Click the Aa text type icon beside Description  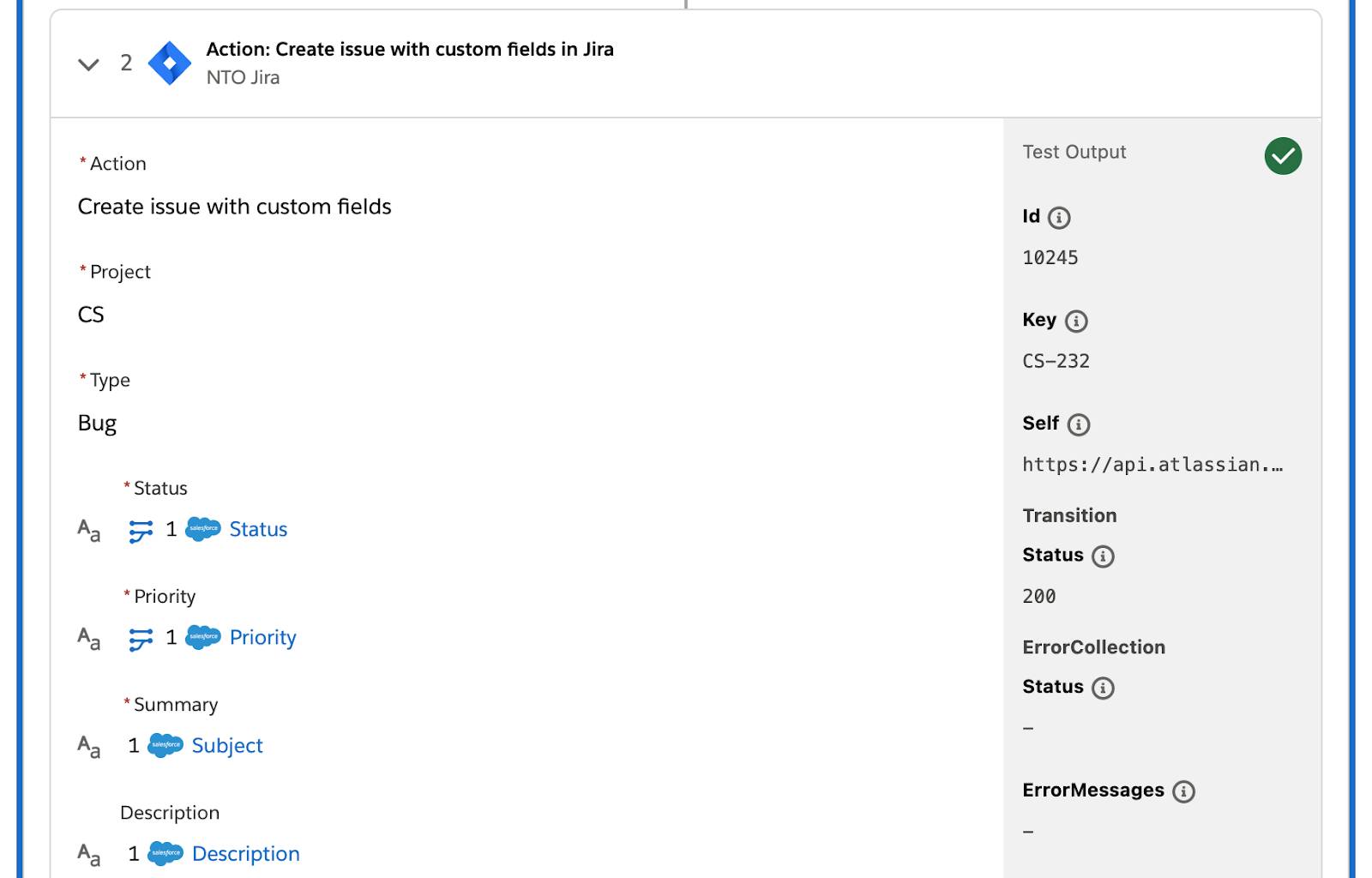coord(89,855)
